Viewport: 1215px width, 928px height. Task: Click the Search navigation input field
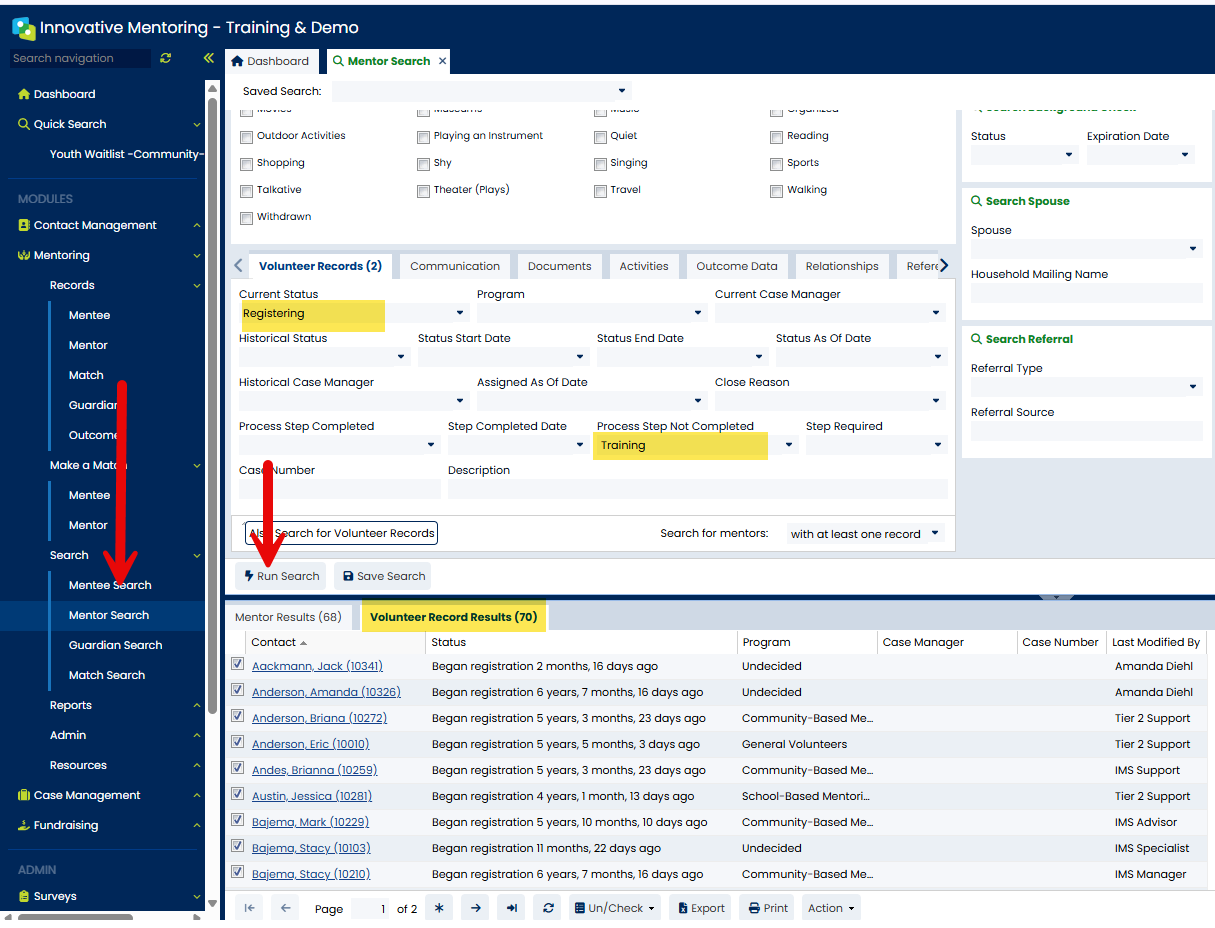click(x=80, y=58)
